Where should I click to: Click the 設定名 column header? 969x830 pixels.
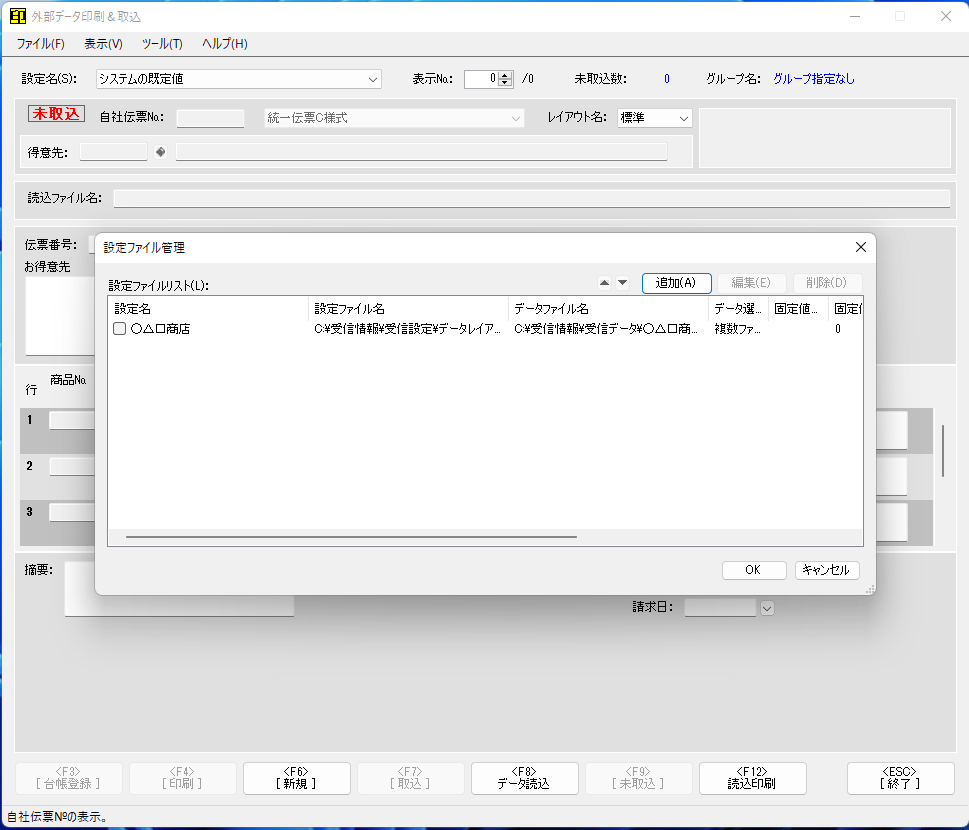(x=208, y=308)
